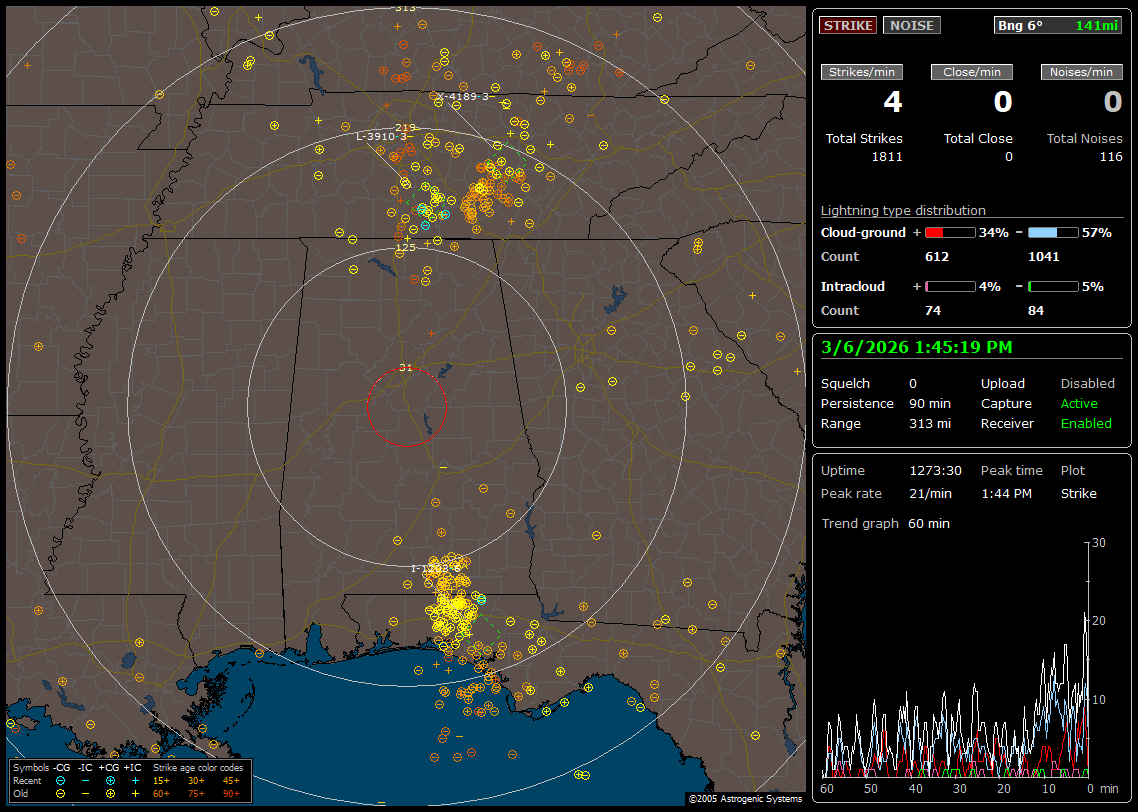Select the L-3910-3 storm cell label
1138x812 pixels.
coord(382,136)
